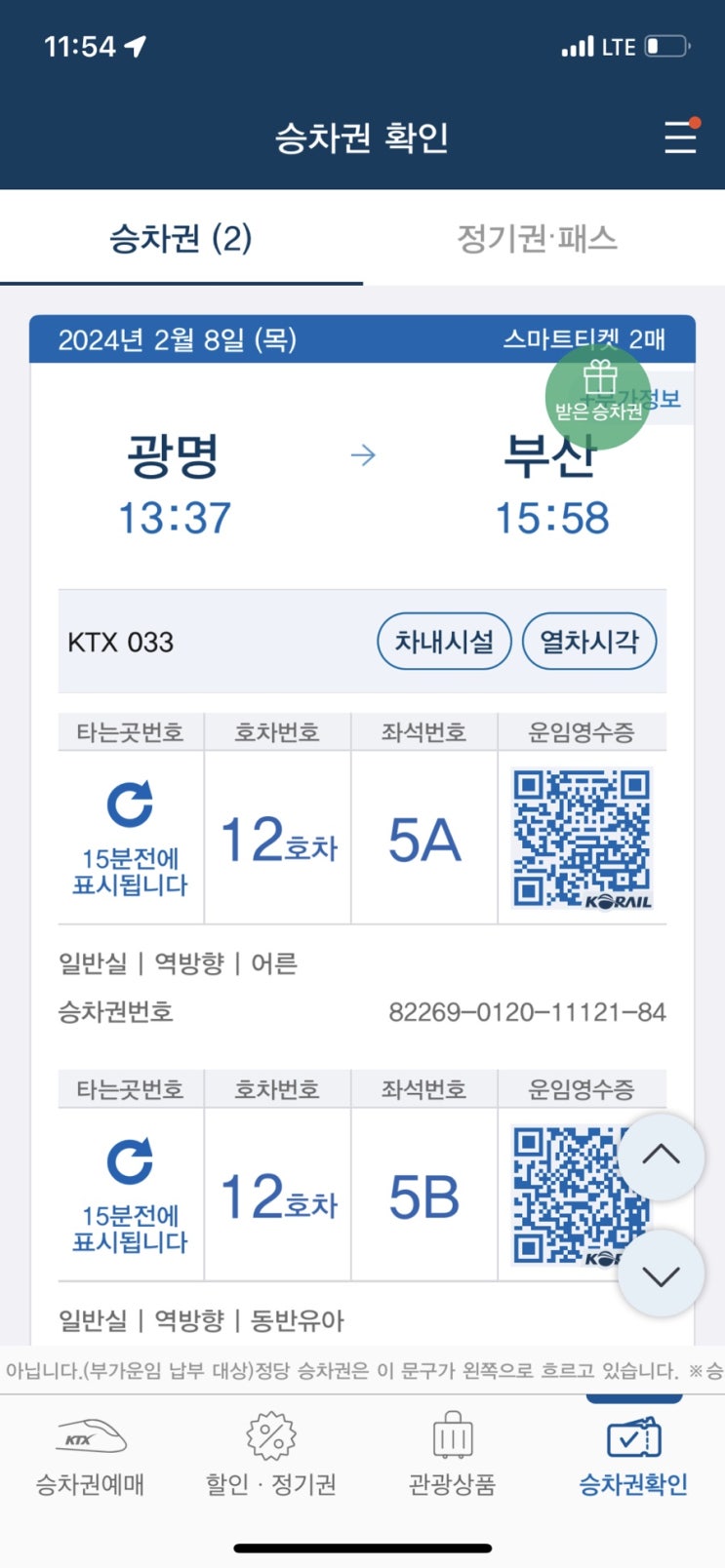The image size is (725, 1568).
Task: Select ticket number 82269-0120-11121-84
Action: [x=527, y=1012]
